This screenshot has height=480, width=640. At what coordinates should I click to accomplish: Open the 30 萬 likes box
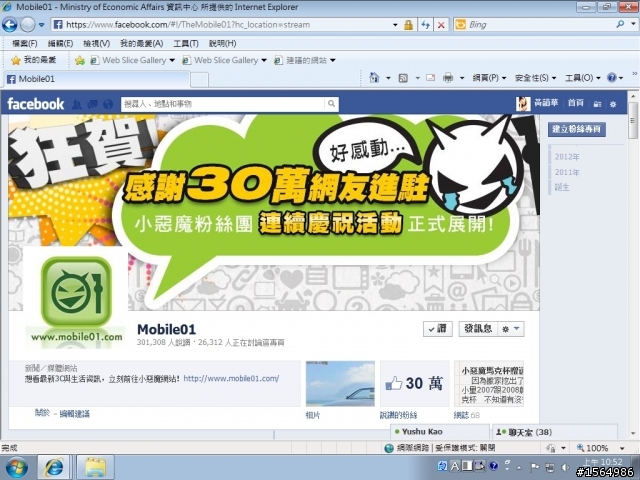(x=415, y=383)
